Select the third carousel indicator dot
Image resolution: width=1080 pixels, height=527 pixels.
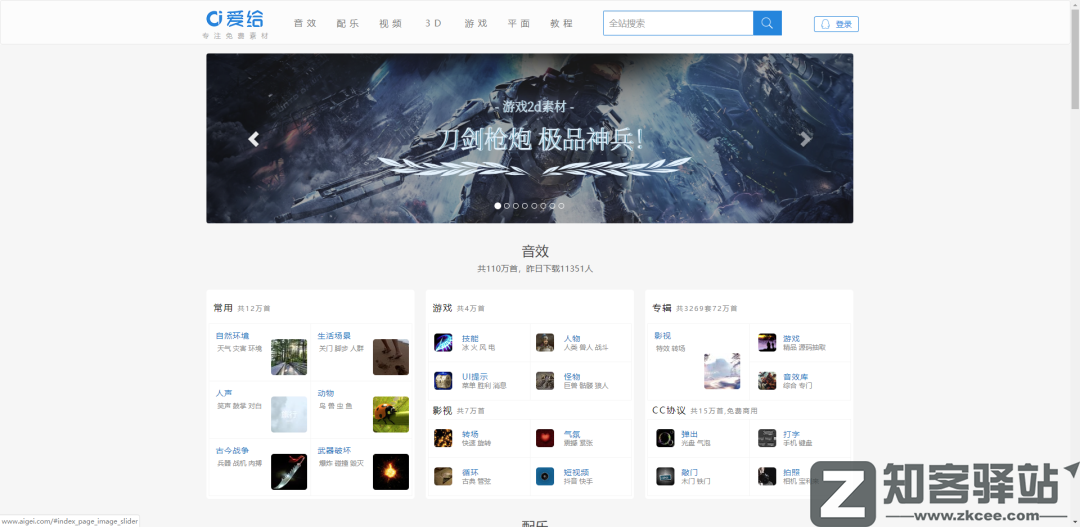tap(516, 206)
